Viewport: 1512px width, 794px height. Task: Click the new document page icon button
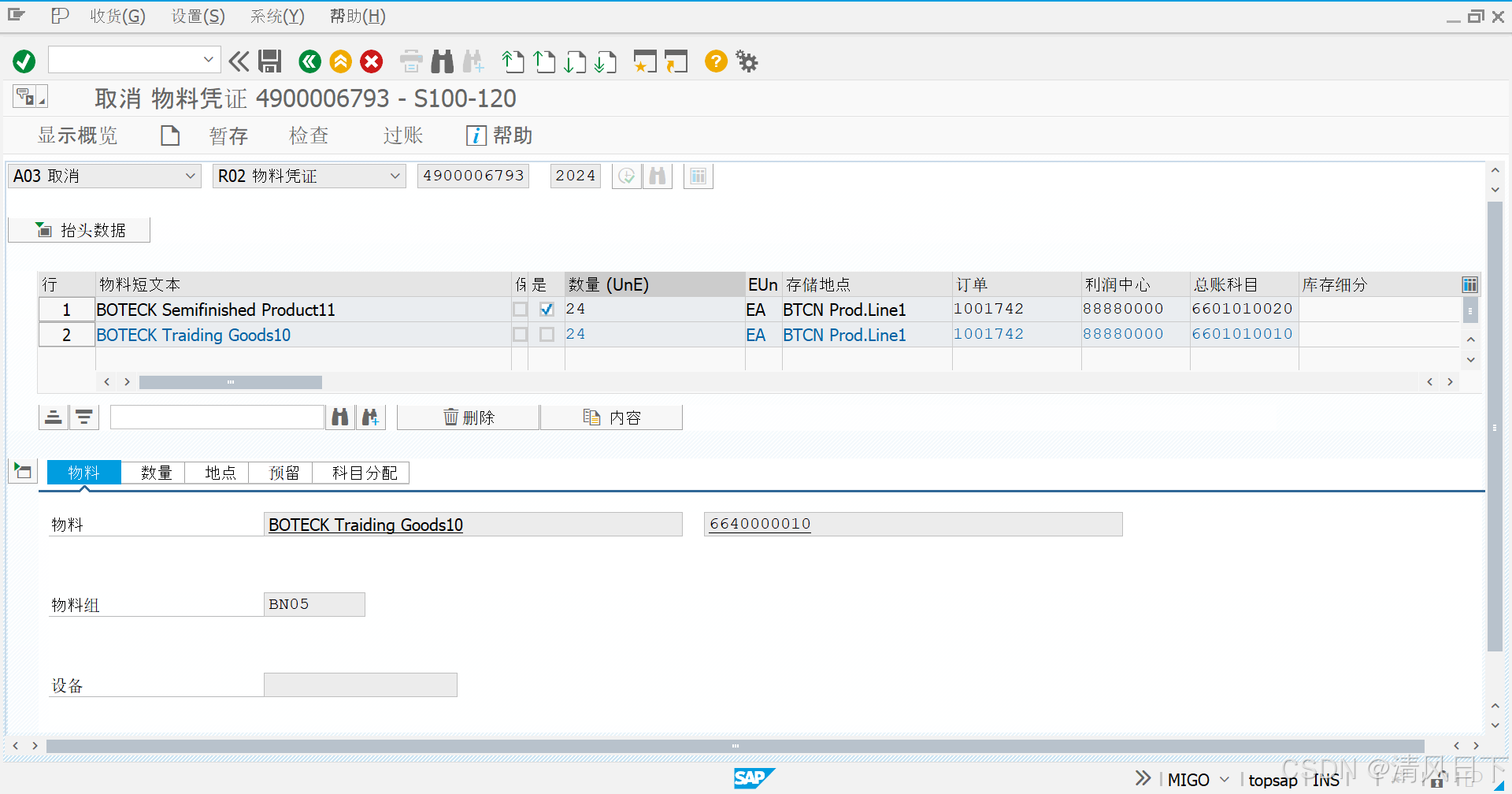(170, 135)
